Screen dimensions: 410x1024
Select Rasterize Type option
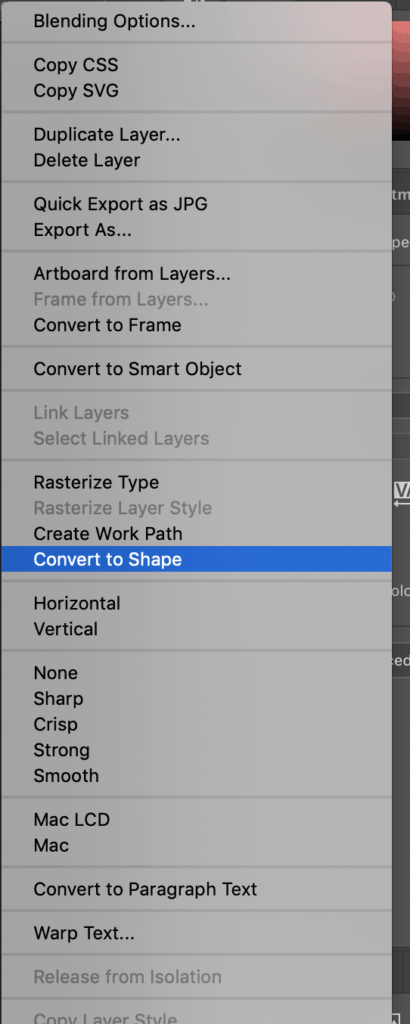(196, 483)
